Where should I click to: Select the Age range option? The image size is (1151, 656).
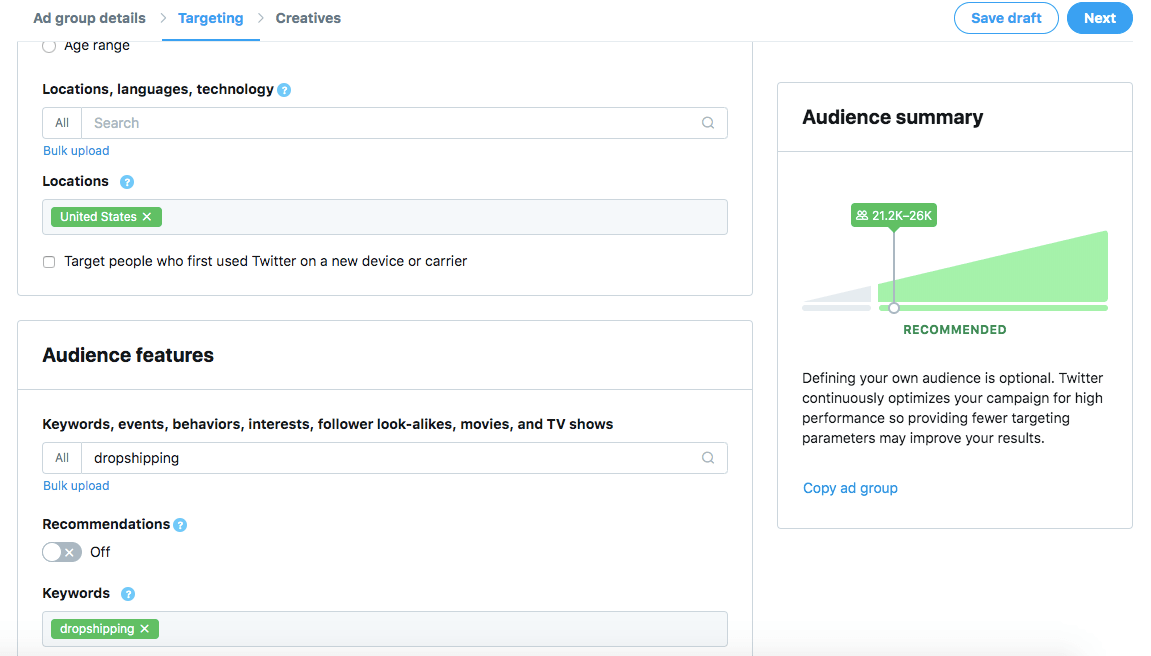pyautogui.click(x=48, y=45)
